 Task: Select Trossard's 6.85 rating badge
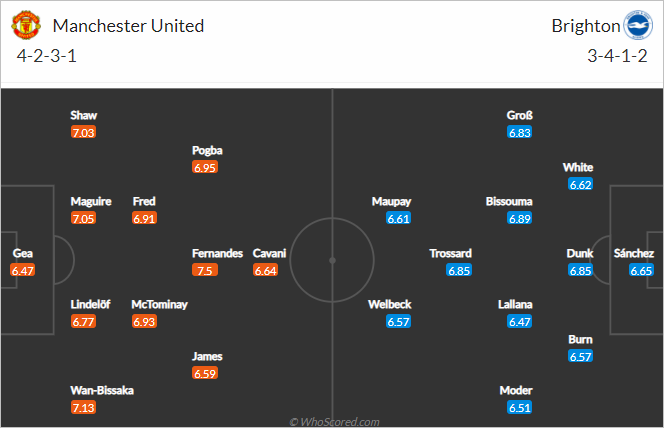[459, 270]
